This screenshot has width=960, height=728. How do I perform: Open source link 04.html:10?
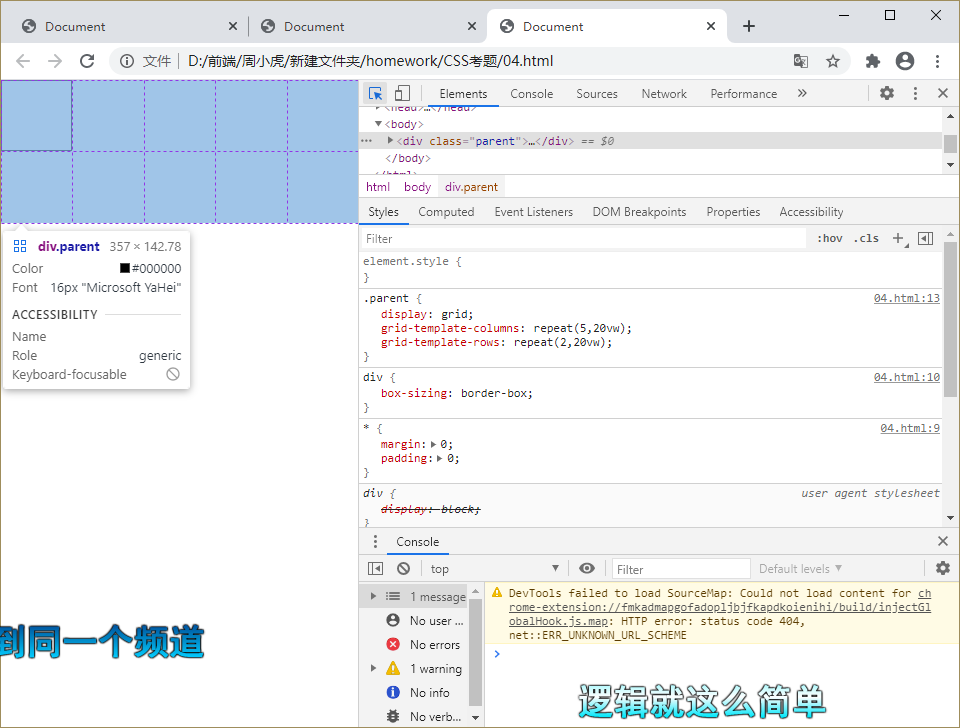906,377
